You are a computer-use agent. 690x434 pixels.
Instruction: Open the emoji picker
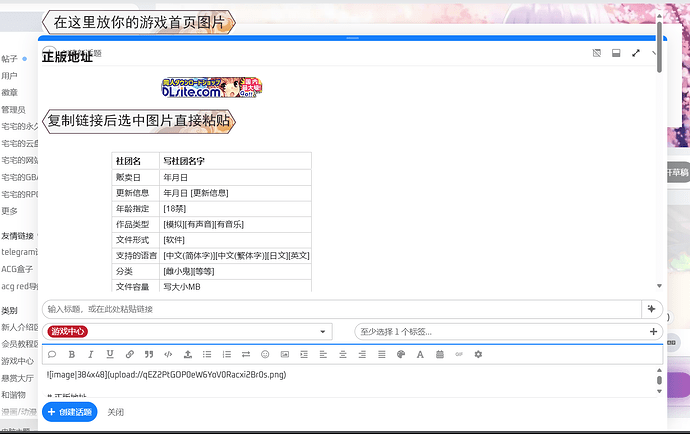click(x=265, y=354)
